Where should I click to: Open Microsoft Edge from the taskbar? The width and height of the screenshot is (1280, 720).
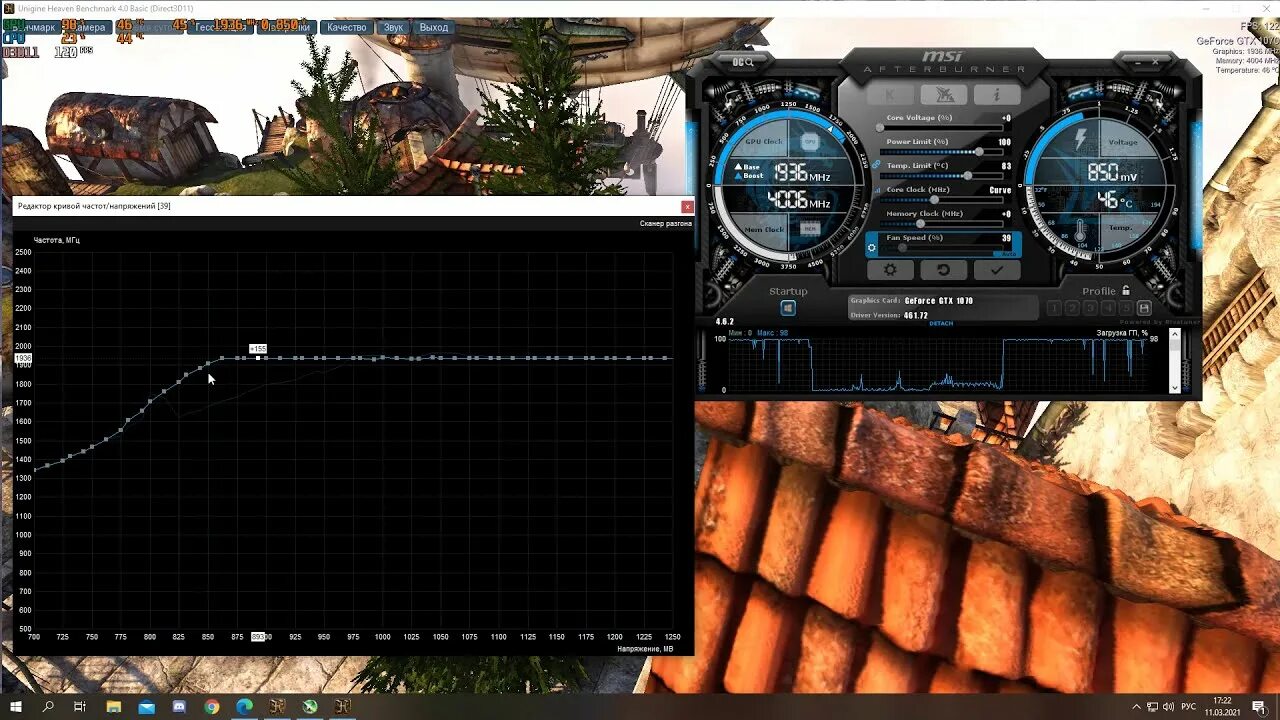245,707
